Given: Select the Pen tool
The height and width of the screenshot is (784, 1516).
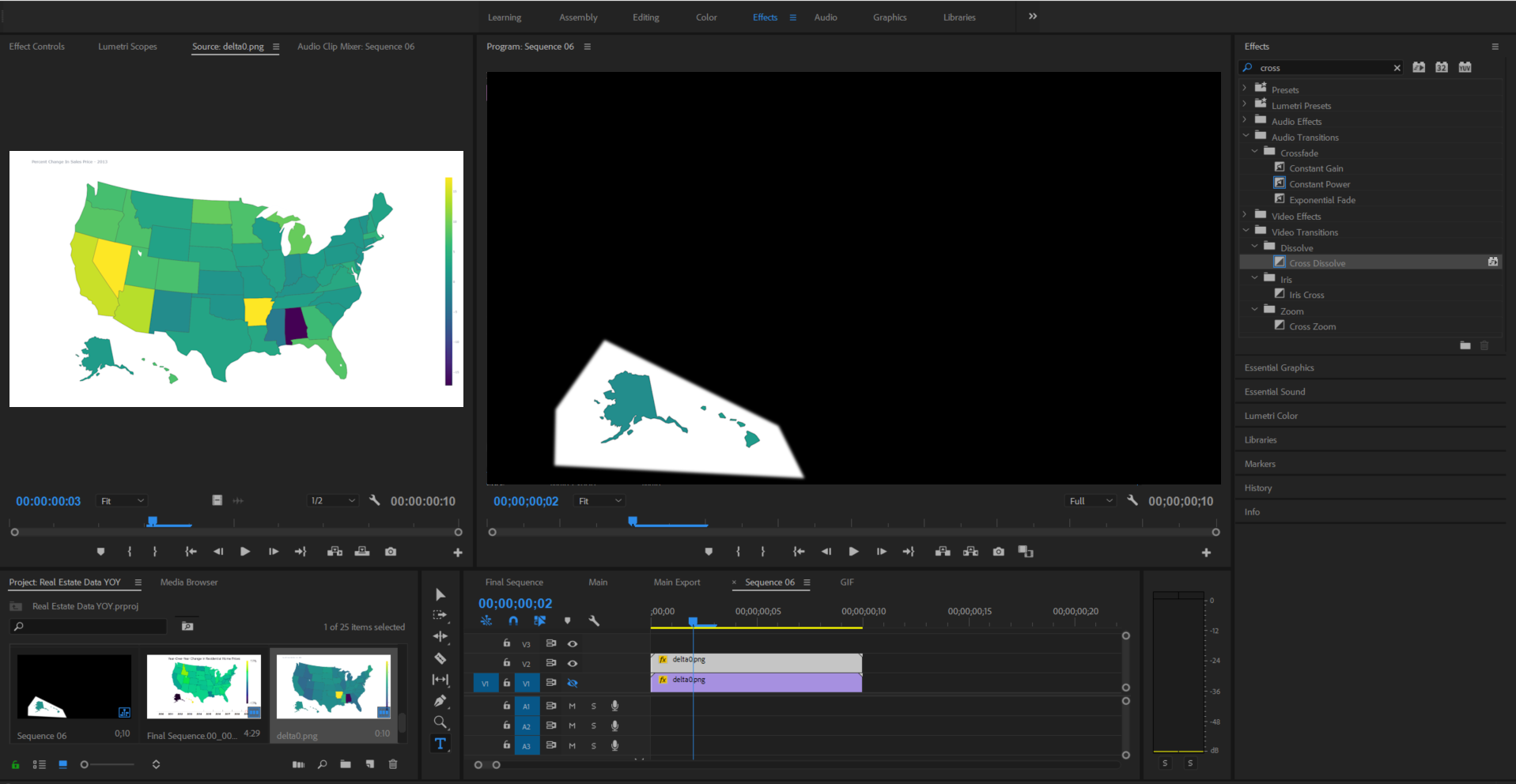Looking at the screenshot, I should [440, 701].
